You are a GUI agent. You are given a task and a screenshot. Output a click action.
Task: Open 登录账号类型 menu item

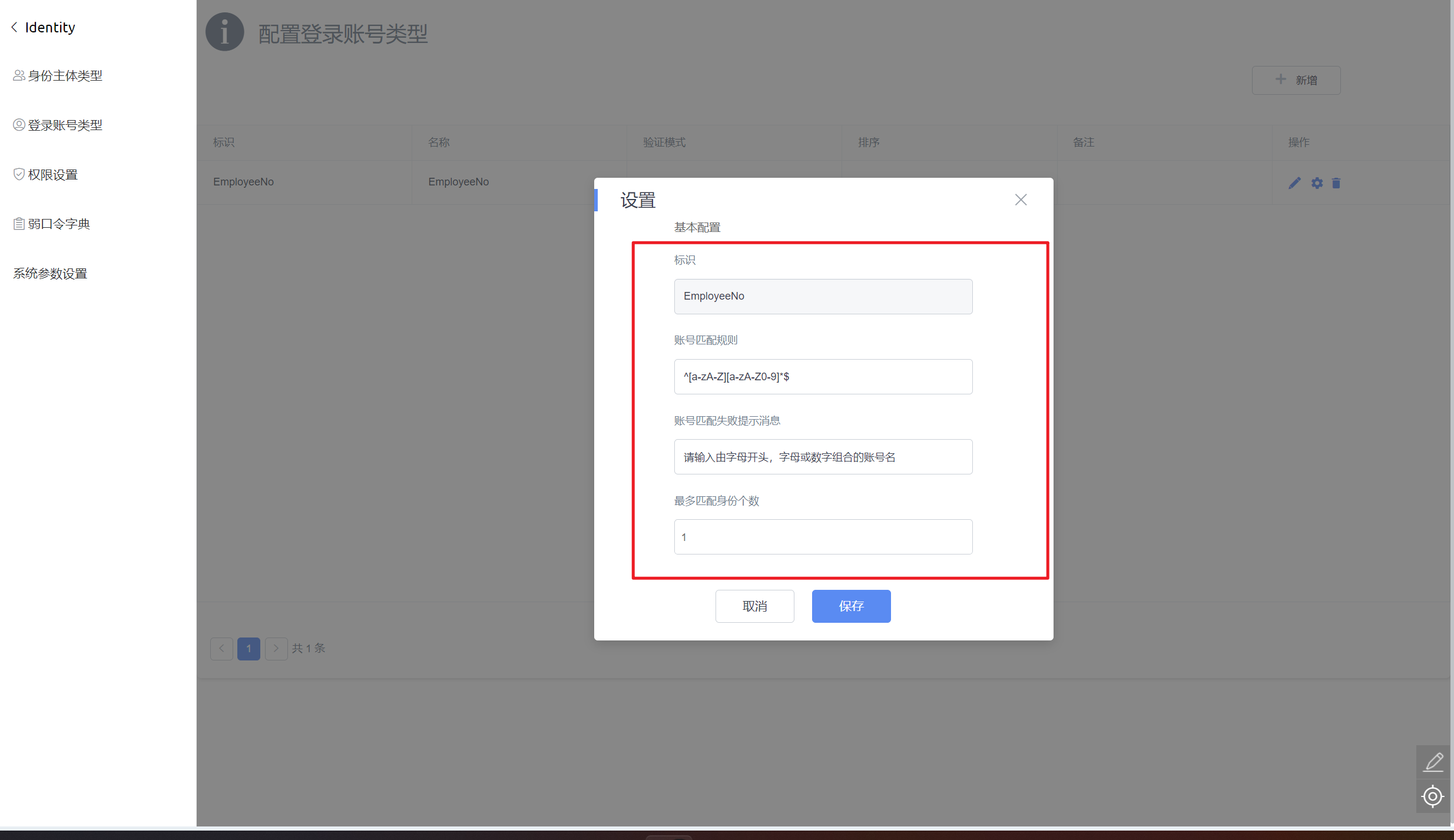coord(65,125)
